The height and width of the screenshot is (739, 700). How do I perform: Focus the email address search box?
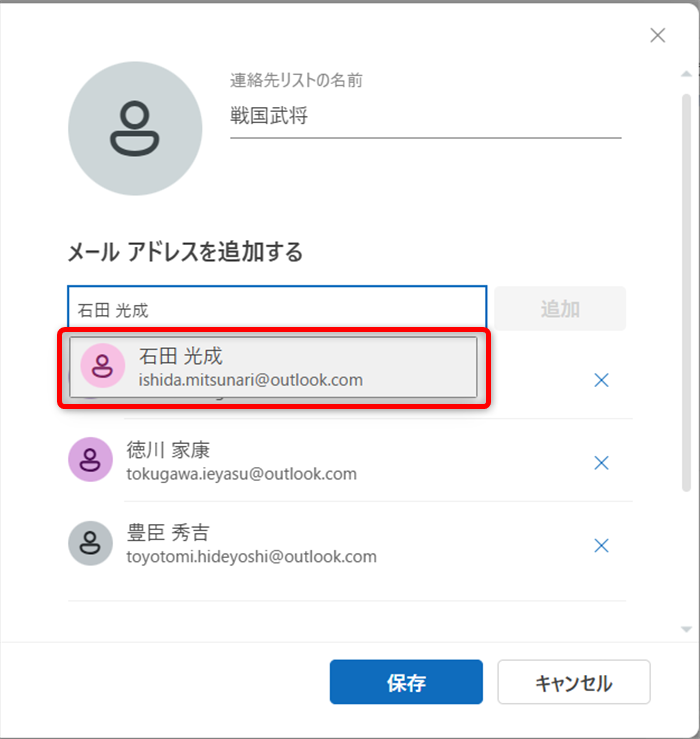(x=277, y=309)
